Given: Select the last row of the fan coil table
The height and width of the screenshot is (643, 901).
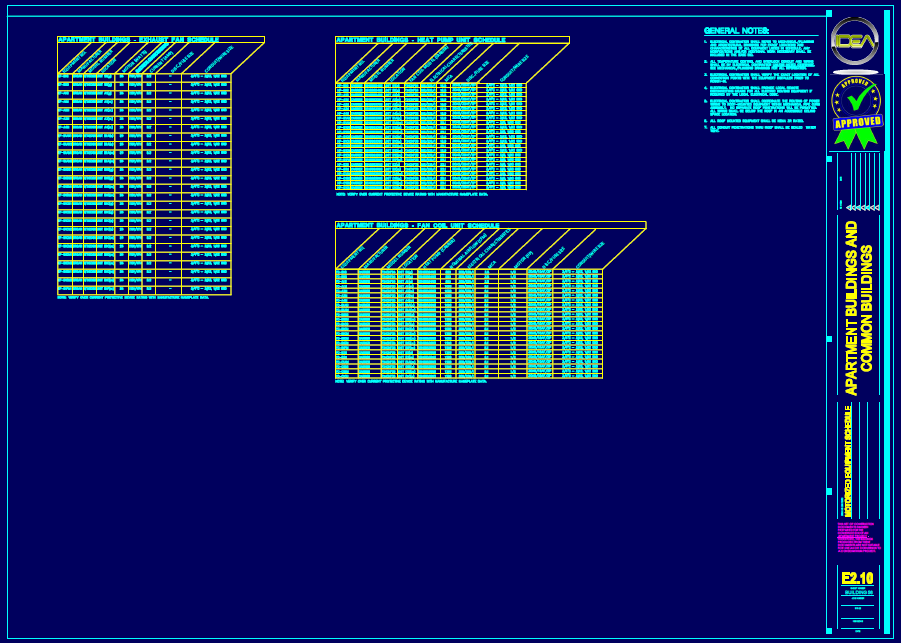Looking at the screenshot, I should 468,375.
